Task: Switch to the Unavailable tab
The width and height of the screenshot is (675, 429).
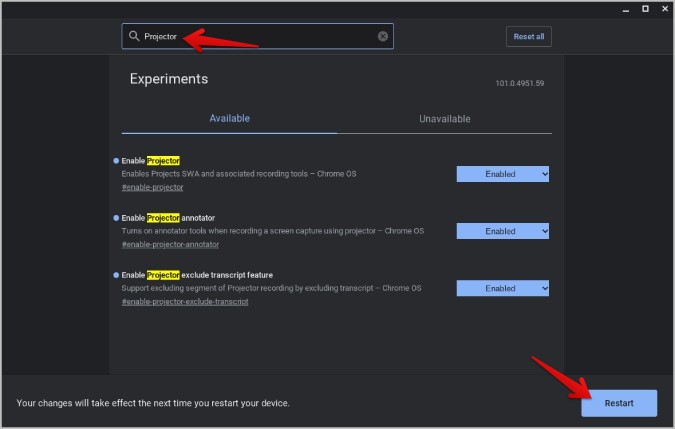Action: click(x=444, y=119)
